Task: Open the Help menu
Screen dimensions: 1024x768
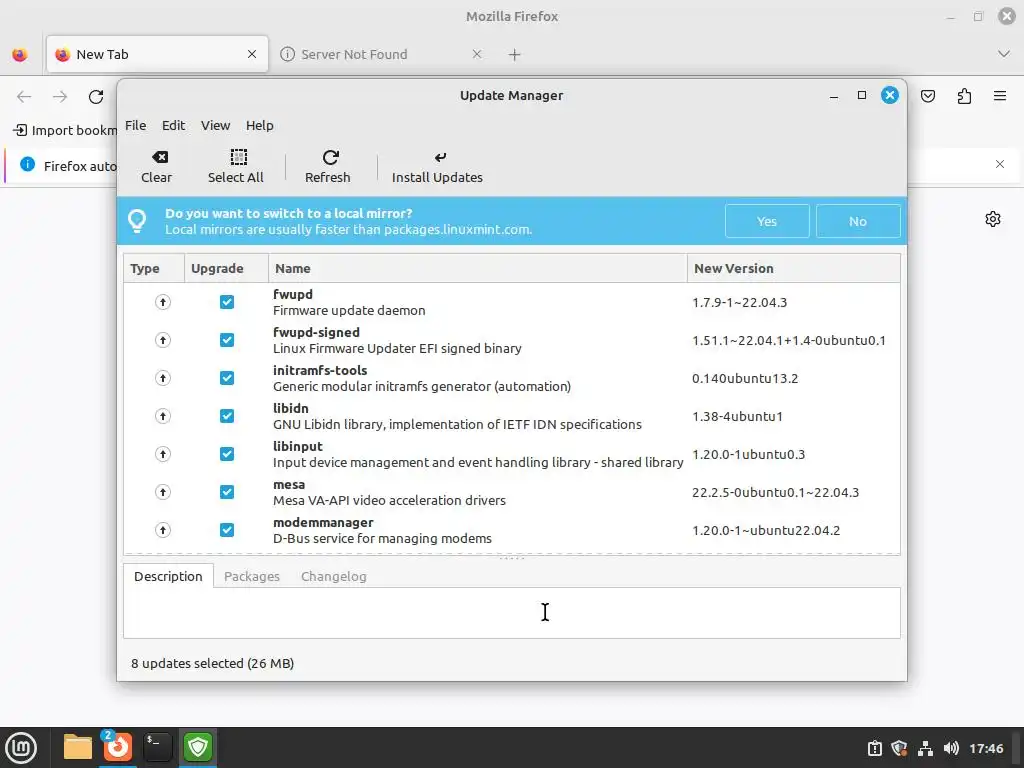Action: click(259, 125)
